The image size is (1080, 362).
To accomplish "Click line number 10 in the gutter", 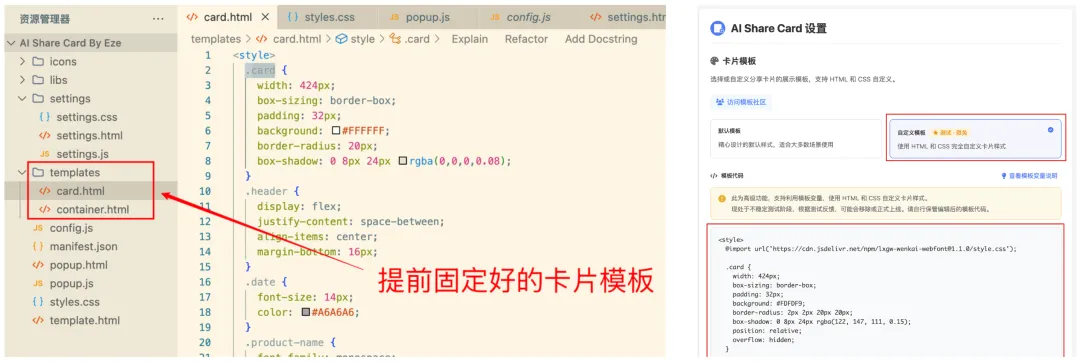I will [205, 191].
